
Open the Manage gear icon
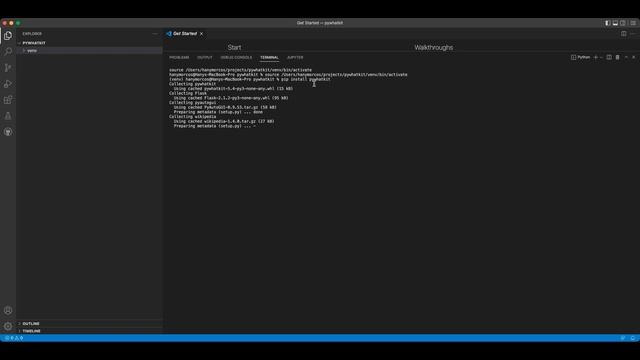tap(8, 326)
